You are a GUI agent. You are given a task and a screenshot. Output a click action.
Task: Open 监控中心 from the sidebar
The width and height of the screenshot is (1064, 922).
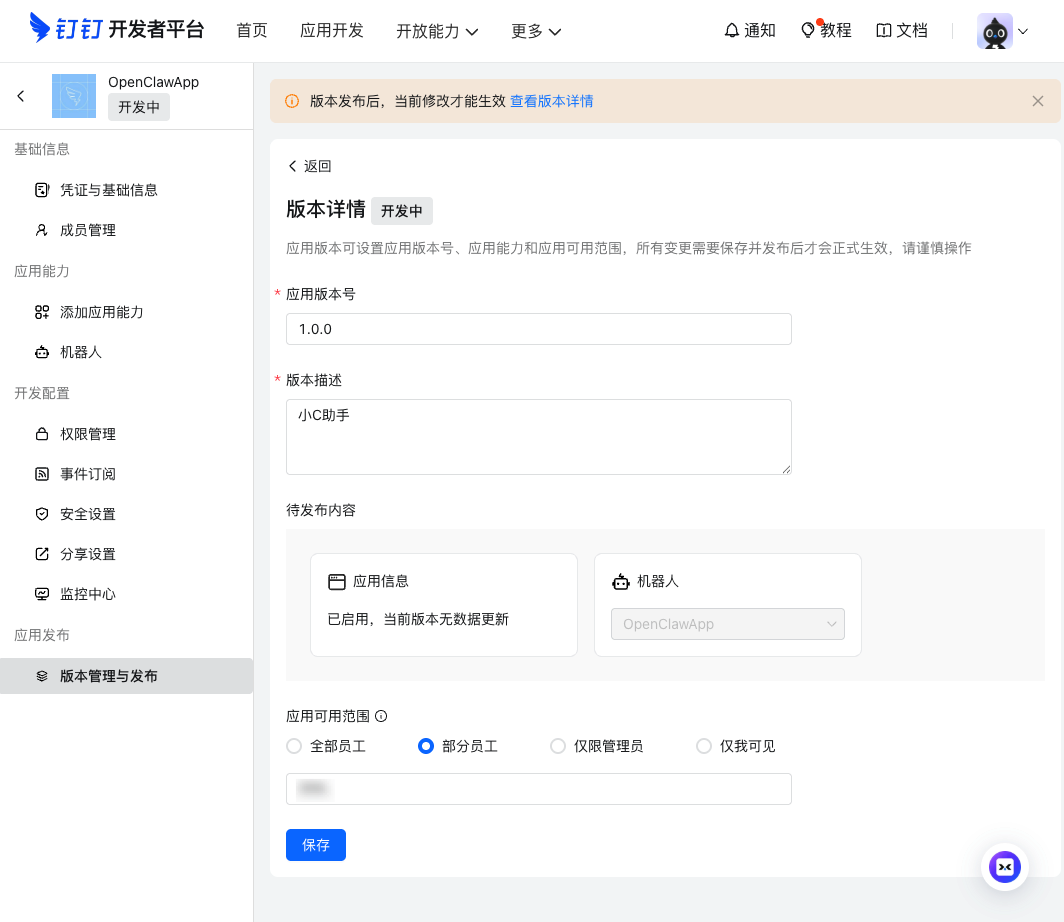click(x=87, y=594)
